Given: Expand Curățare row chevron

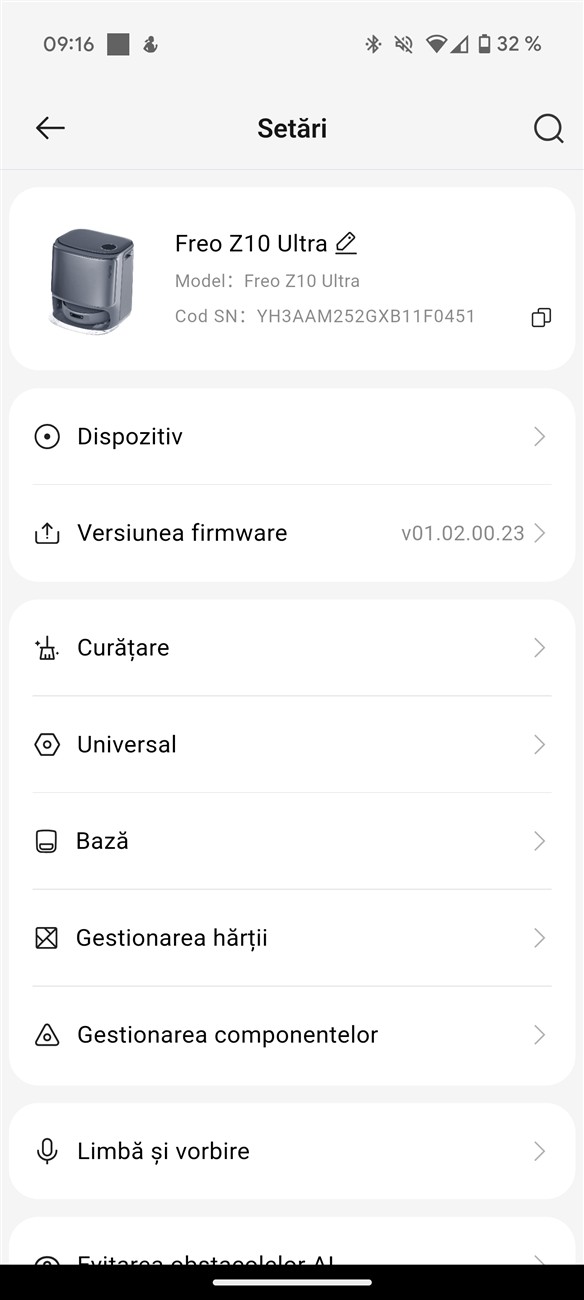Looking at the screenshot, I should tap(540, 648).
